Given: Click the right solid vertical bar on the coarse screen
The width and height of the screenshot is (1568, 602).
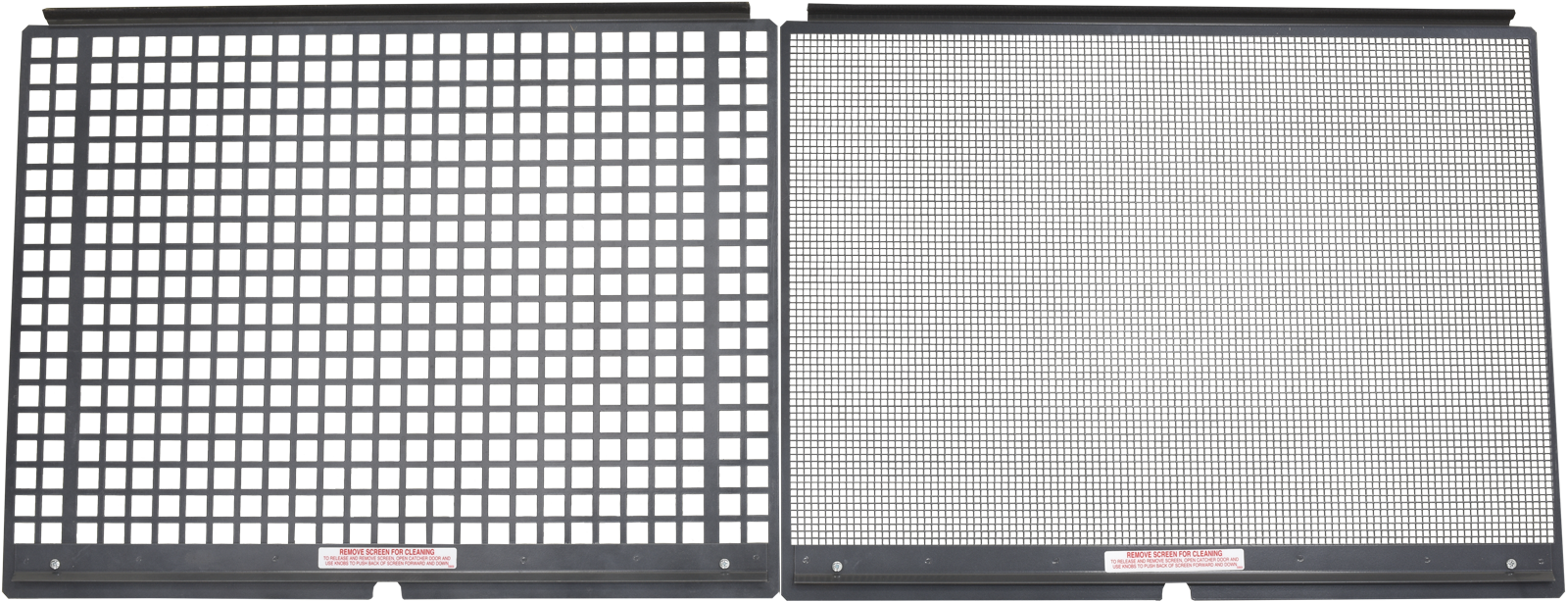Looking at the screenshot, I should coord(710,294).
